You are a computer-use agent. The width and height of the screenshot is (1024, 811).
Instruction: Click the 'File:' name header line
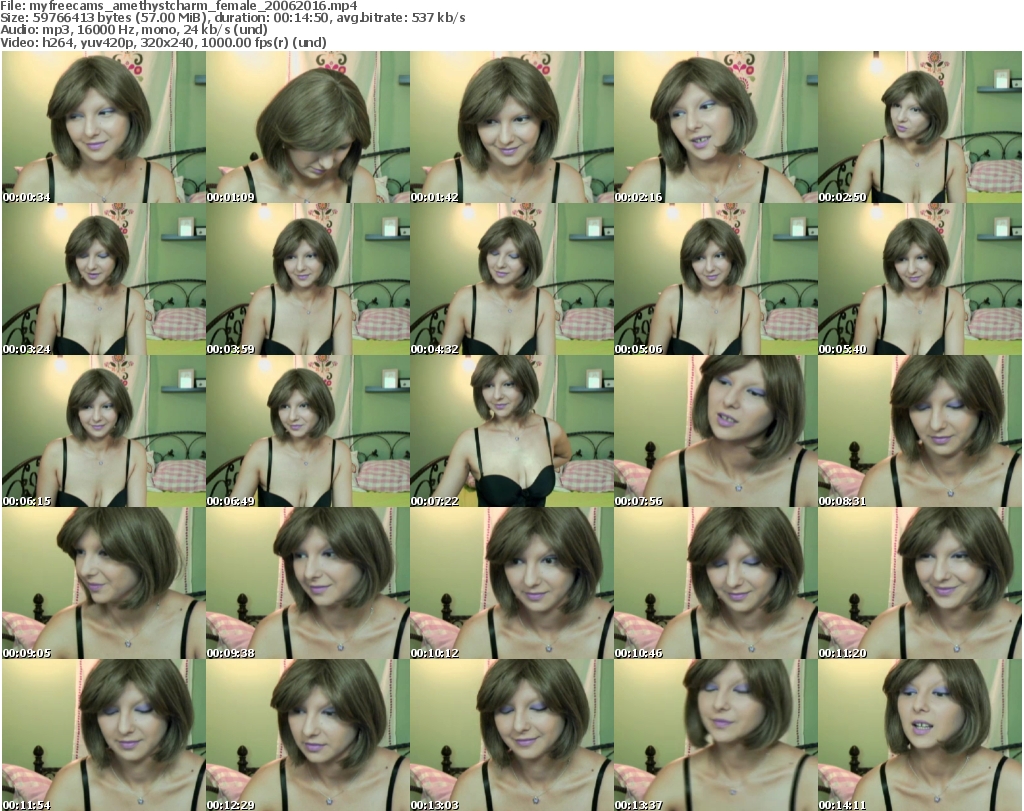179,6
